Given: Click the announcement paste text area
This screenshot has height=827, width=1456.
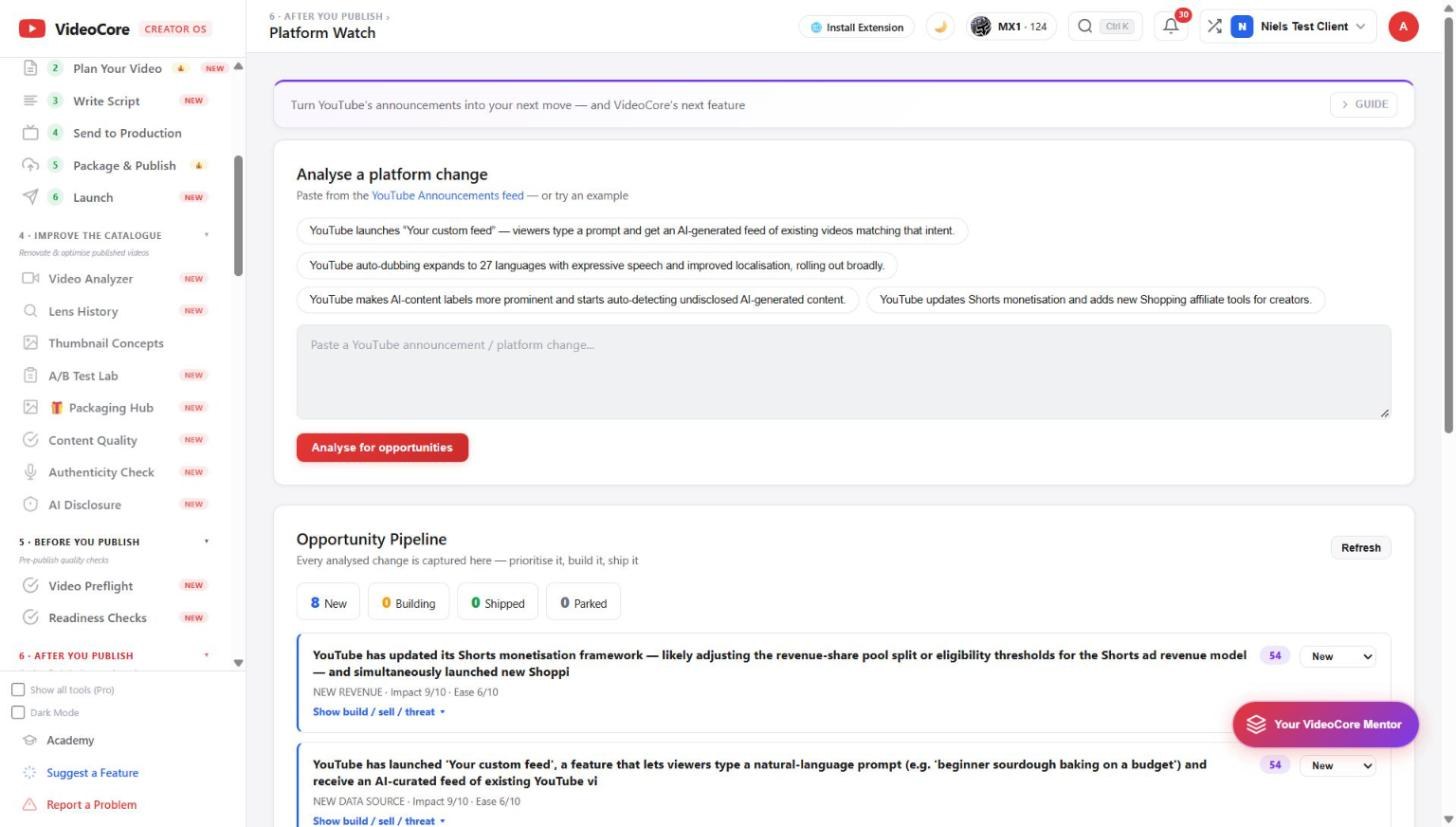Looking at the screenshot, I should [x=844, y=372].
